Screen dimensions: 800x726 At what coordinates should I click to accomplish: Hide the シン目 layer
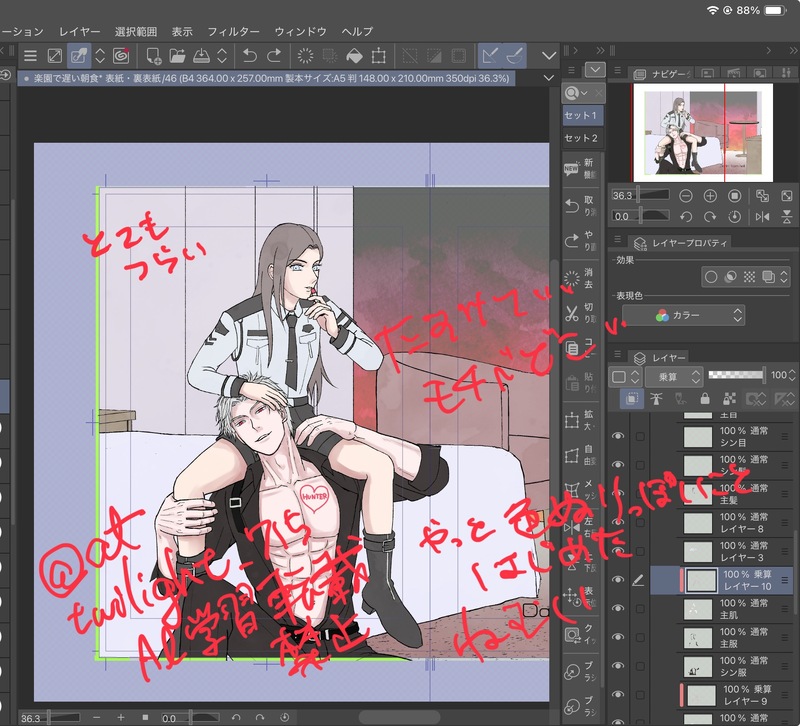[x=618, y=436]
